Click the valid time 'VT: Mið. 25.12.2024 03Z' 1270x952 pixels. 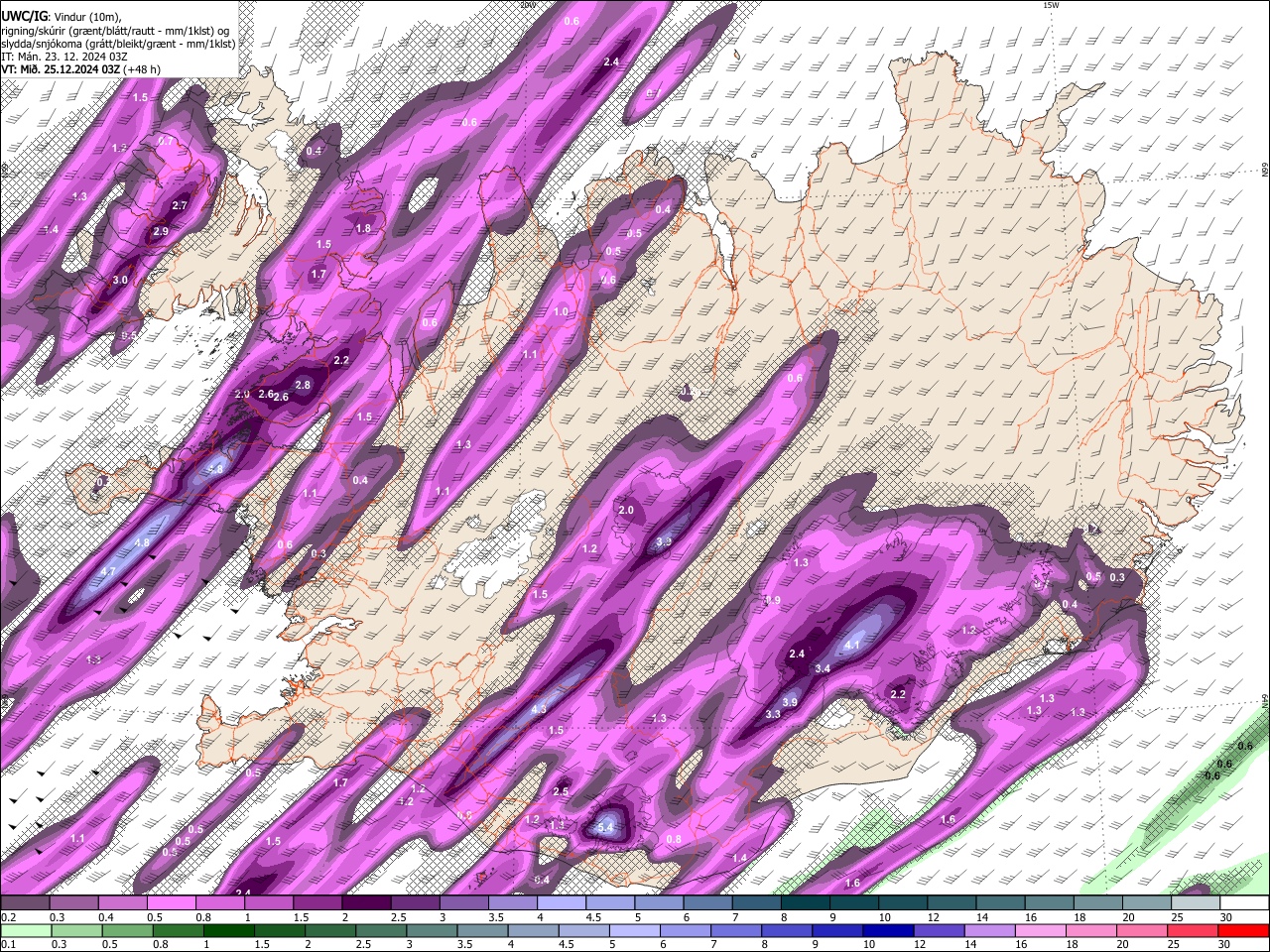(x=61, y=69)
